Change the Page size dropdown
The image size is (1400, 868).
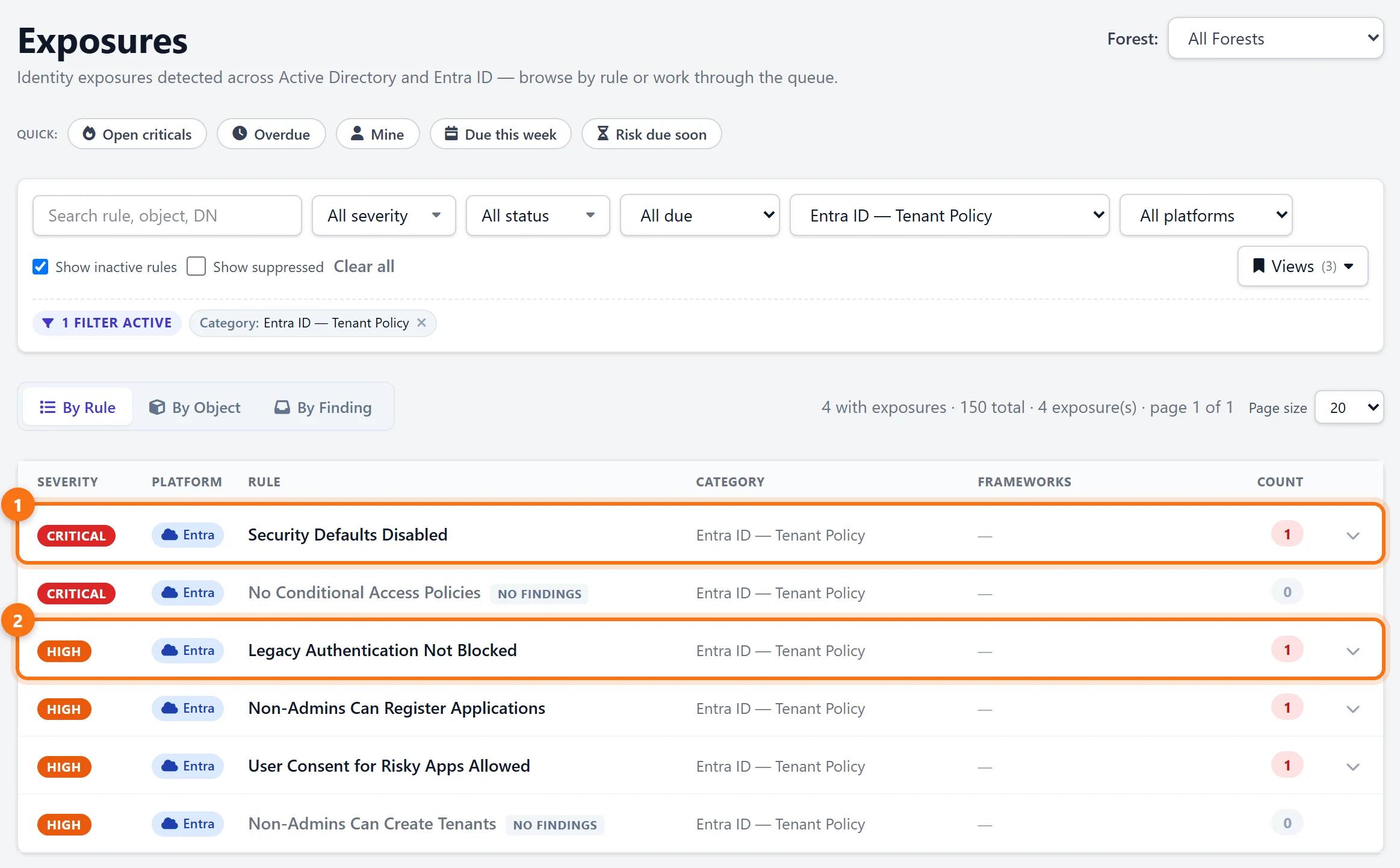1349,408
